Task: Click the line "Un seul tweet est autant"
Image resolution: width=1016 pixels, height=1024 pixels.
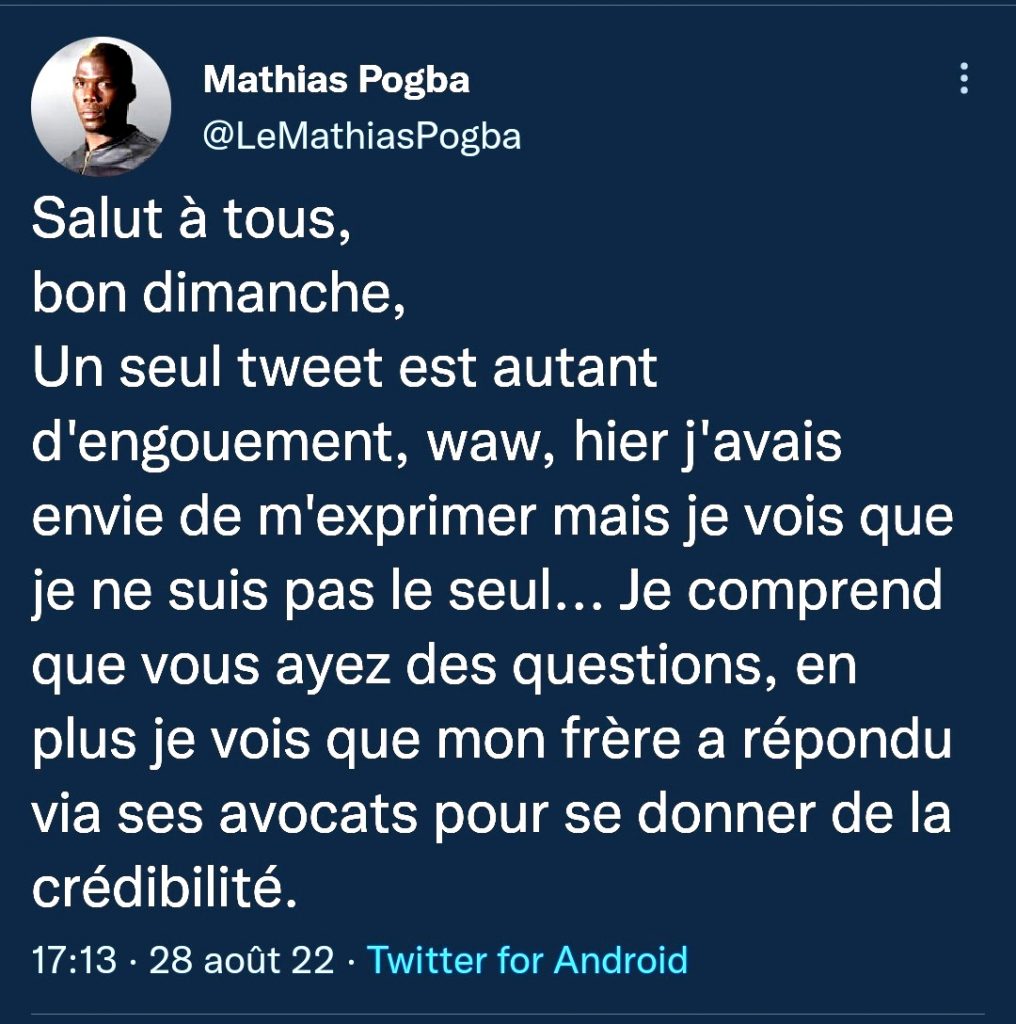Action: [344, 369]
